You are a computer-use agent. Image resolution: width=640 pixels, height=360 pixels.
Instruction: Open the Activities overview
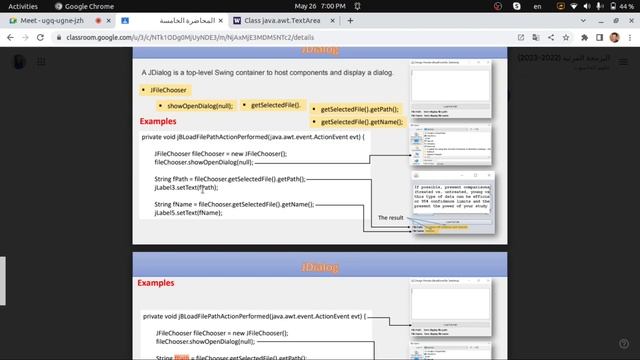coord(23,6)
